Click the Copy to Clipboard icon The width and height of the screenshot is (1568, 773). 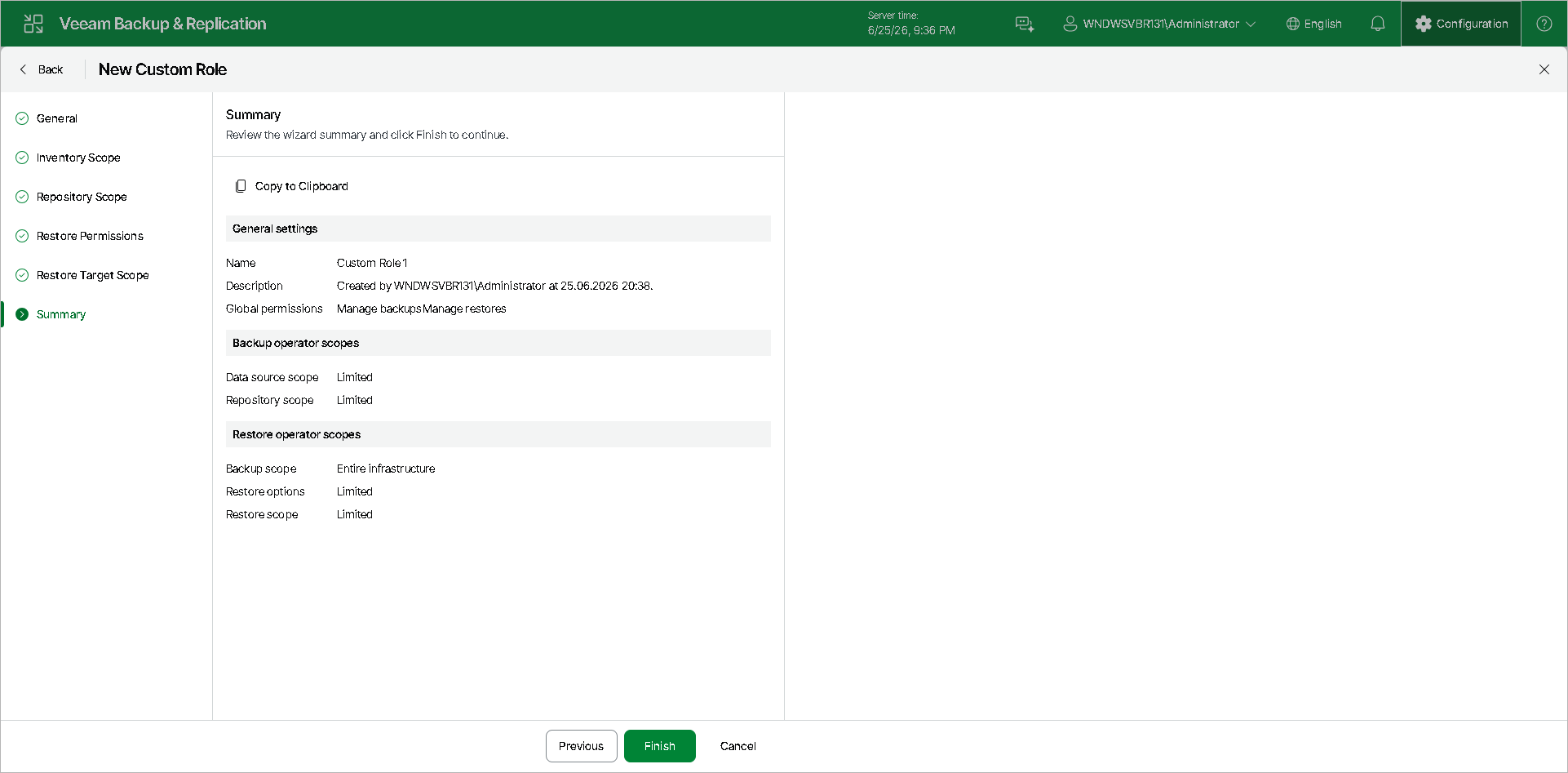[x=241, y=186]
